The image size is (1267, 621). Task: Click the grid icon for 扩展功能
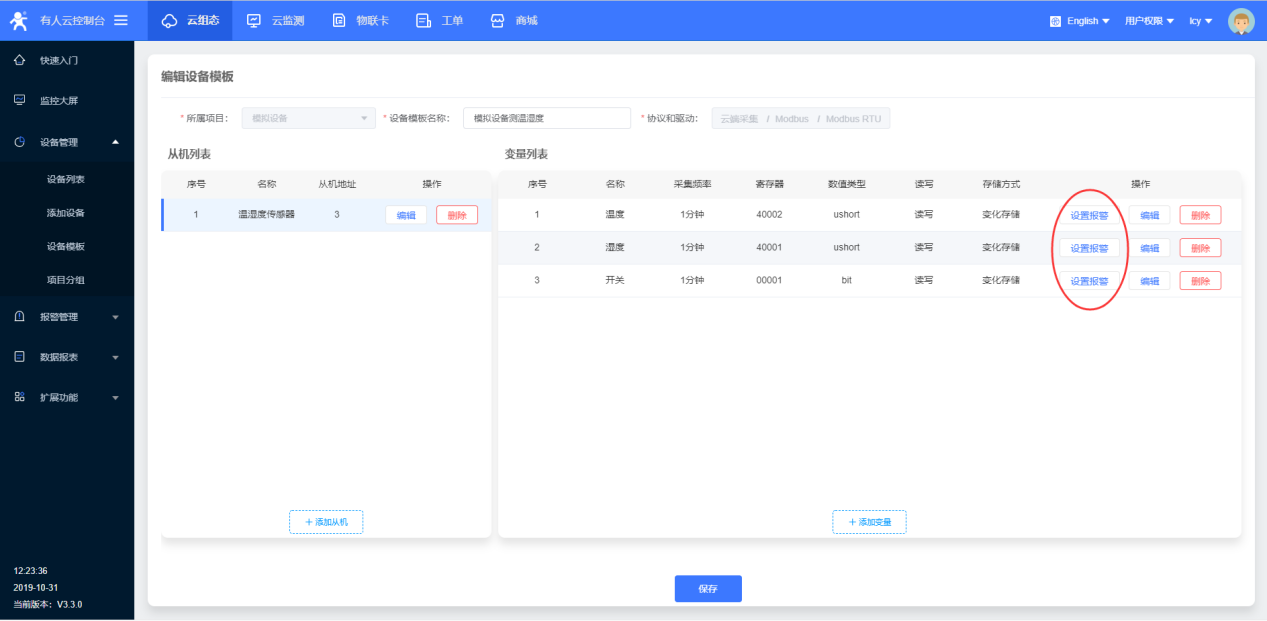[x=19, y=397]
